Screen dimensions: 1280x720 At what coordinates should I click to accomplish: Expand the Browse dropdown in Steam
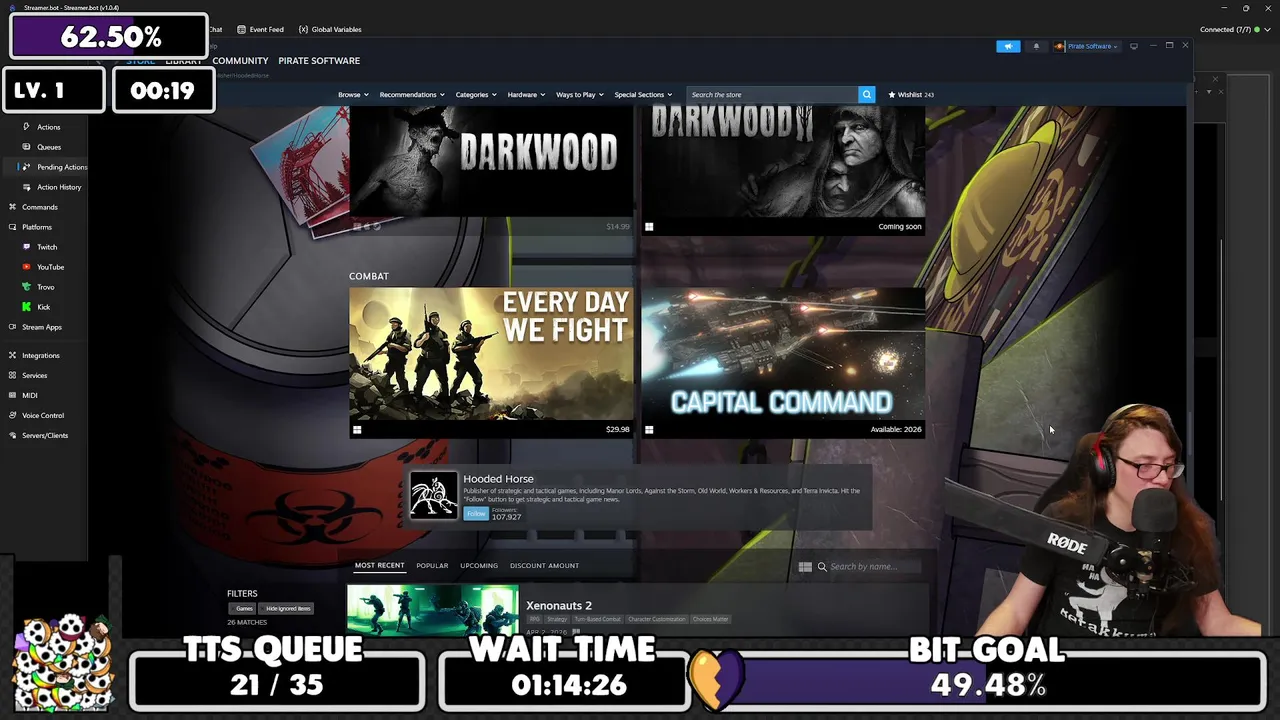[x=353, y=95]
